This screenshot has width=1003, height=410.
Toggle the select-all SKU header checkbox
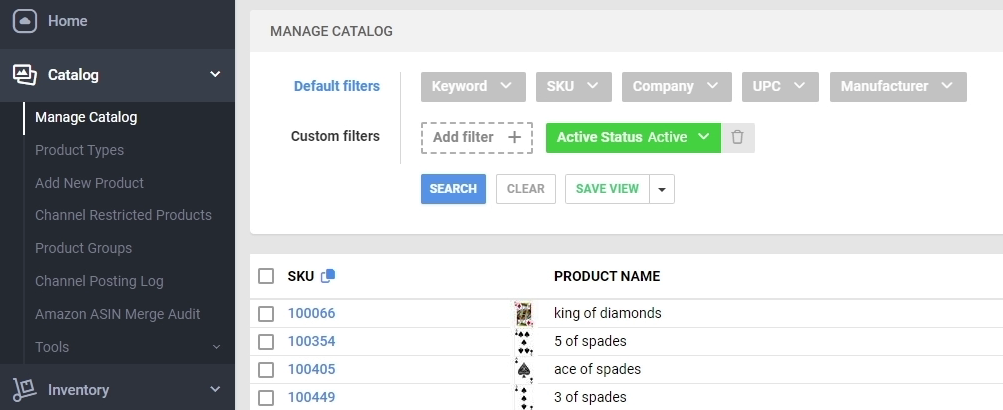click(266, 276)
